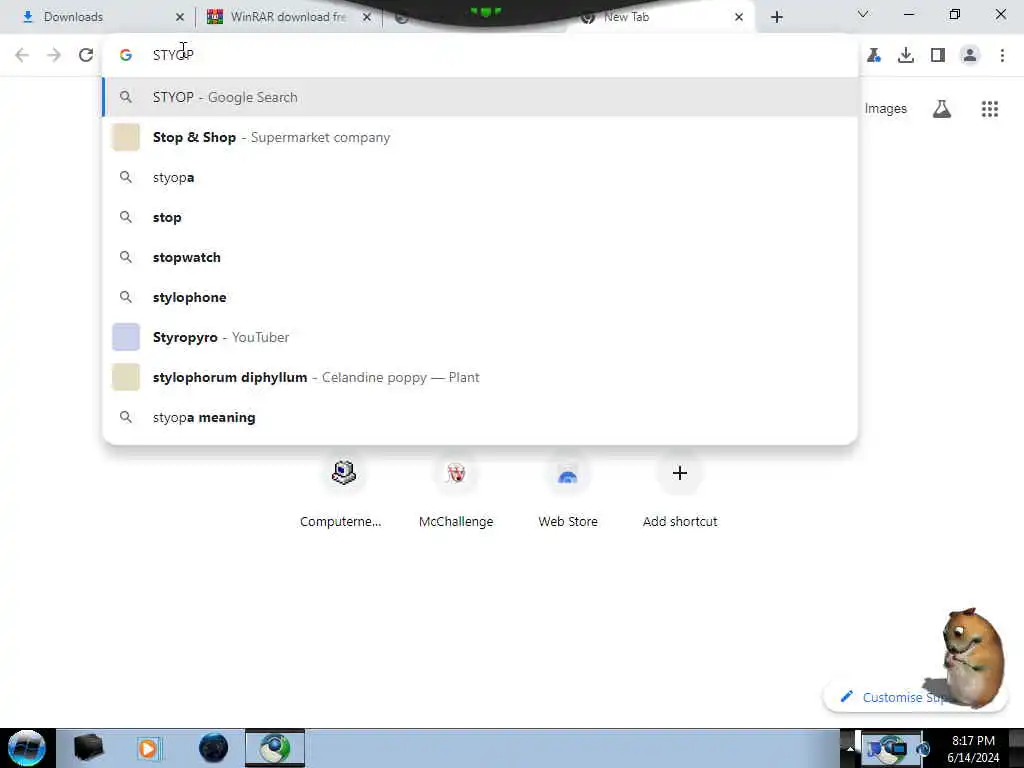Open the Chrome three-dot menu
1024x768 pixels.
(1002, 55)
